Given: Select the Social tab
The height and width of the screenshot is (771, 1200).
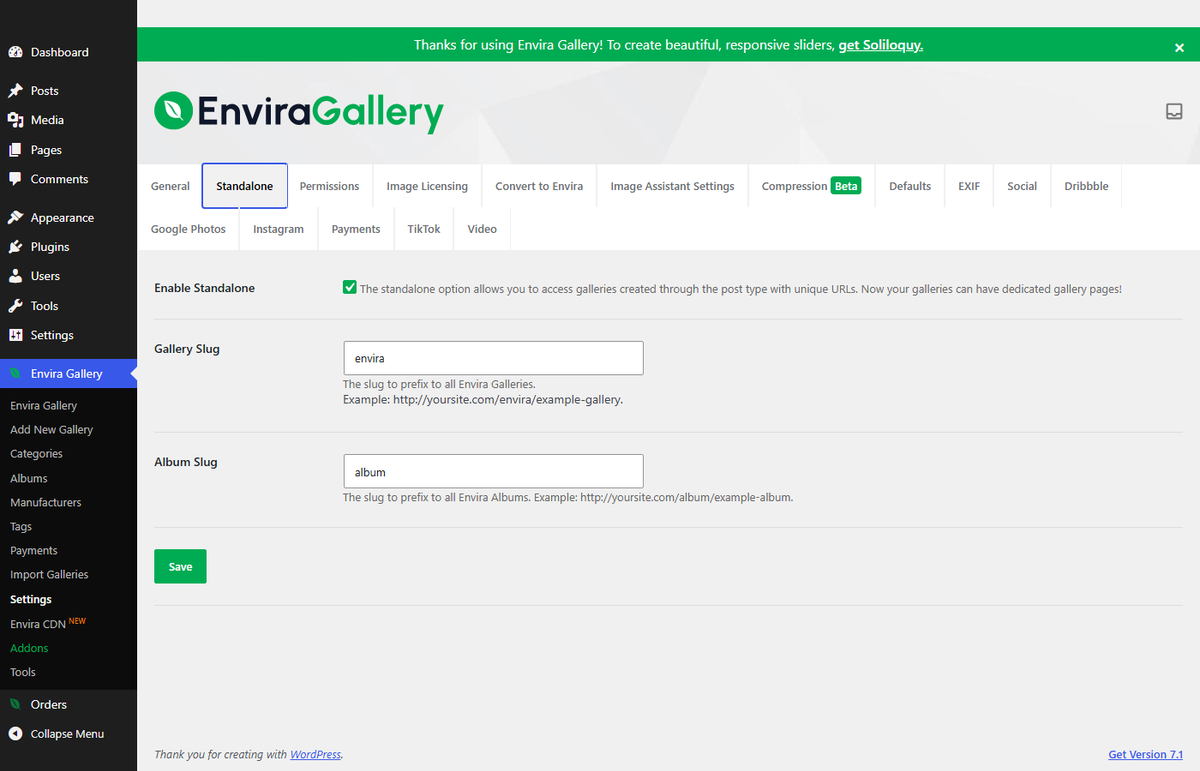Looking at the screenshot, I should click(1022, 186).
